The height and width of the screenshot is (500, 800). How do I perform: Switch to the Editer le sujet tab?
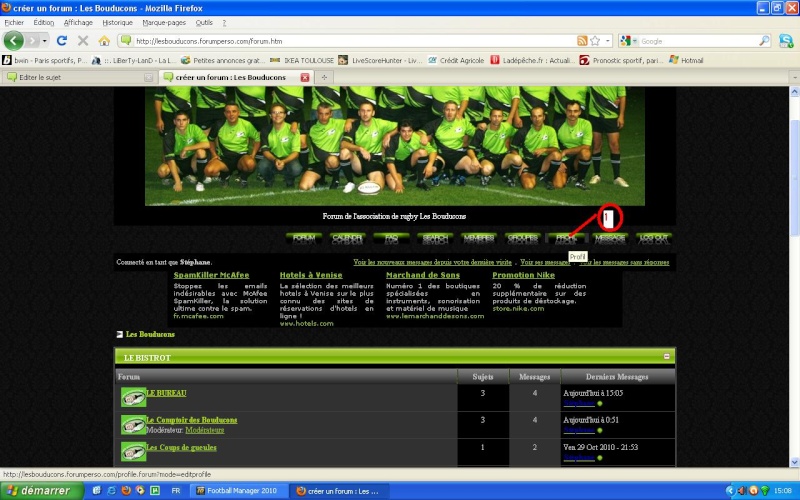click(78, 78)
